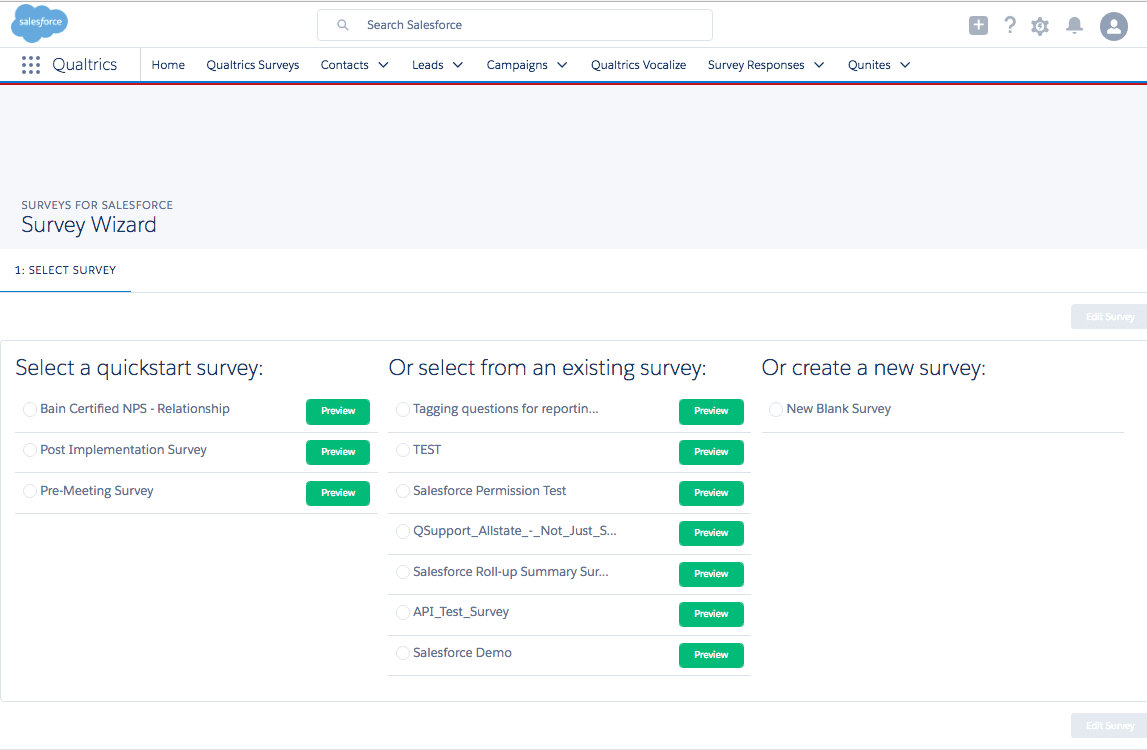Viewport: 1147px width, 750px height.
Task: Select the Post Implementation Survey radio
Action: tap(30, 450)
